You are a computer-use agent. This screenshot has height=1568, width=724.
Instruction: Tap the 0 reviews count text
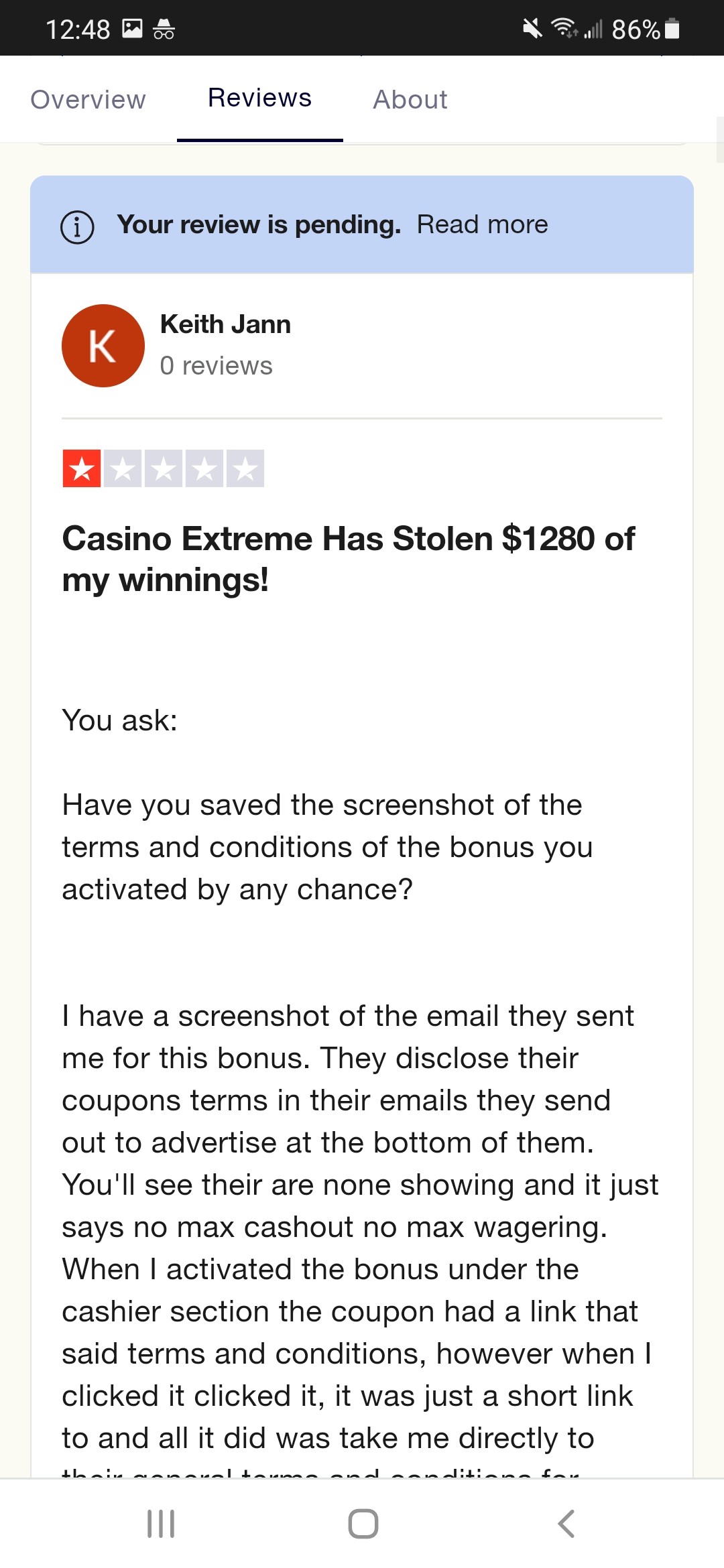[216, 366]
